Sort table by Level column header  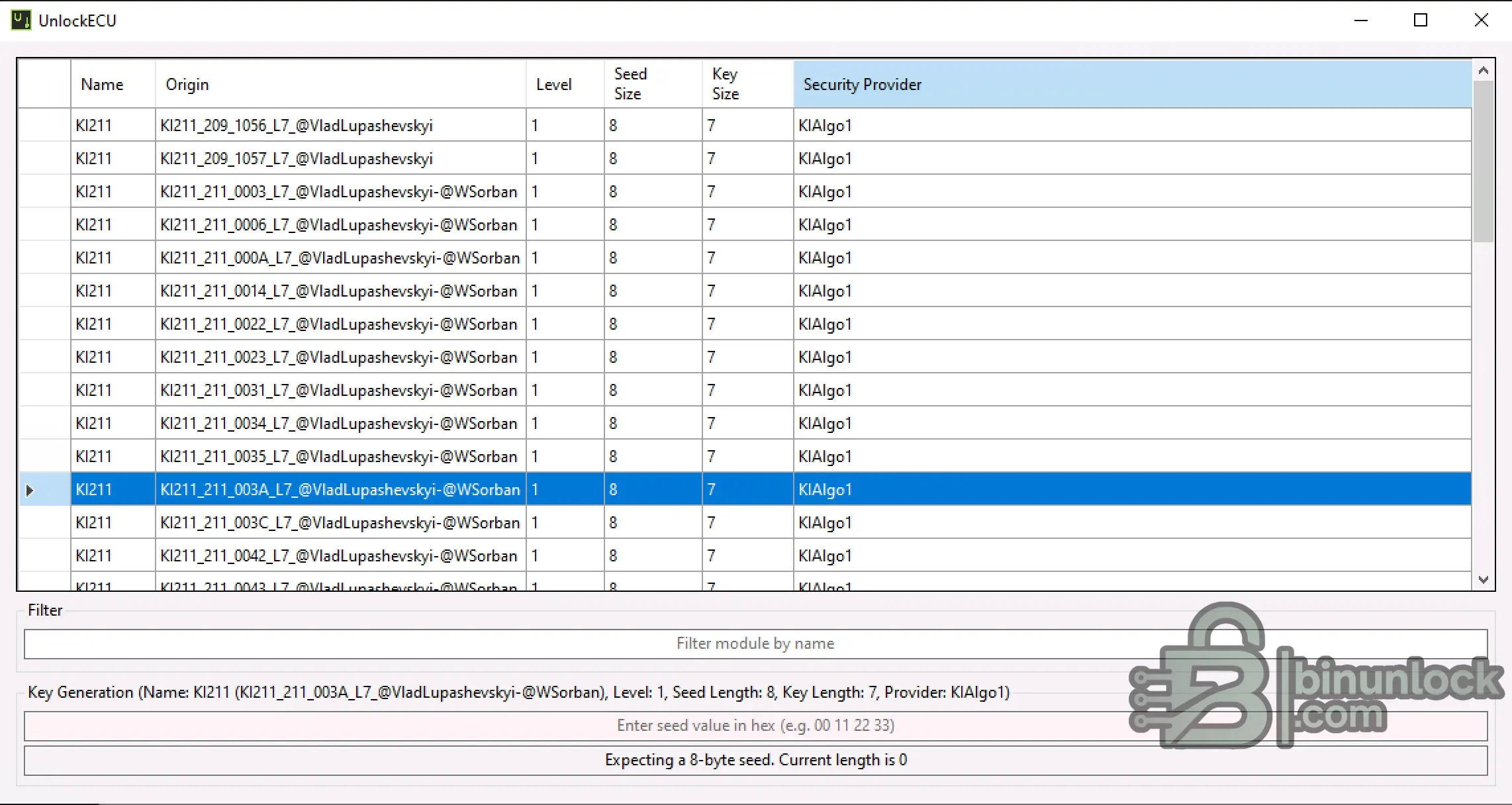[565, 84]
